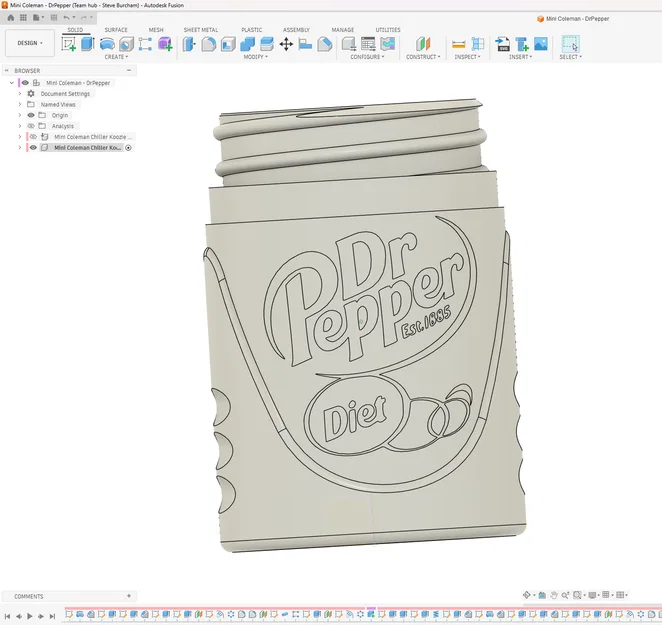Select the Hole tool

tap(126, 44)
